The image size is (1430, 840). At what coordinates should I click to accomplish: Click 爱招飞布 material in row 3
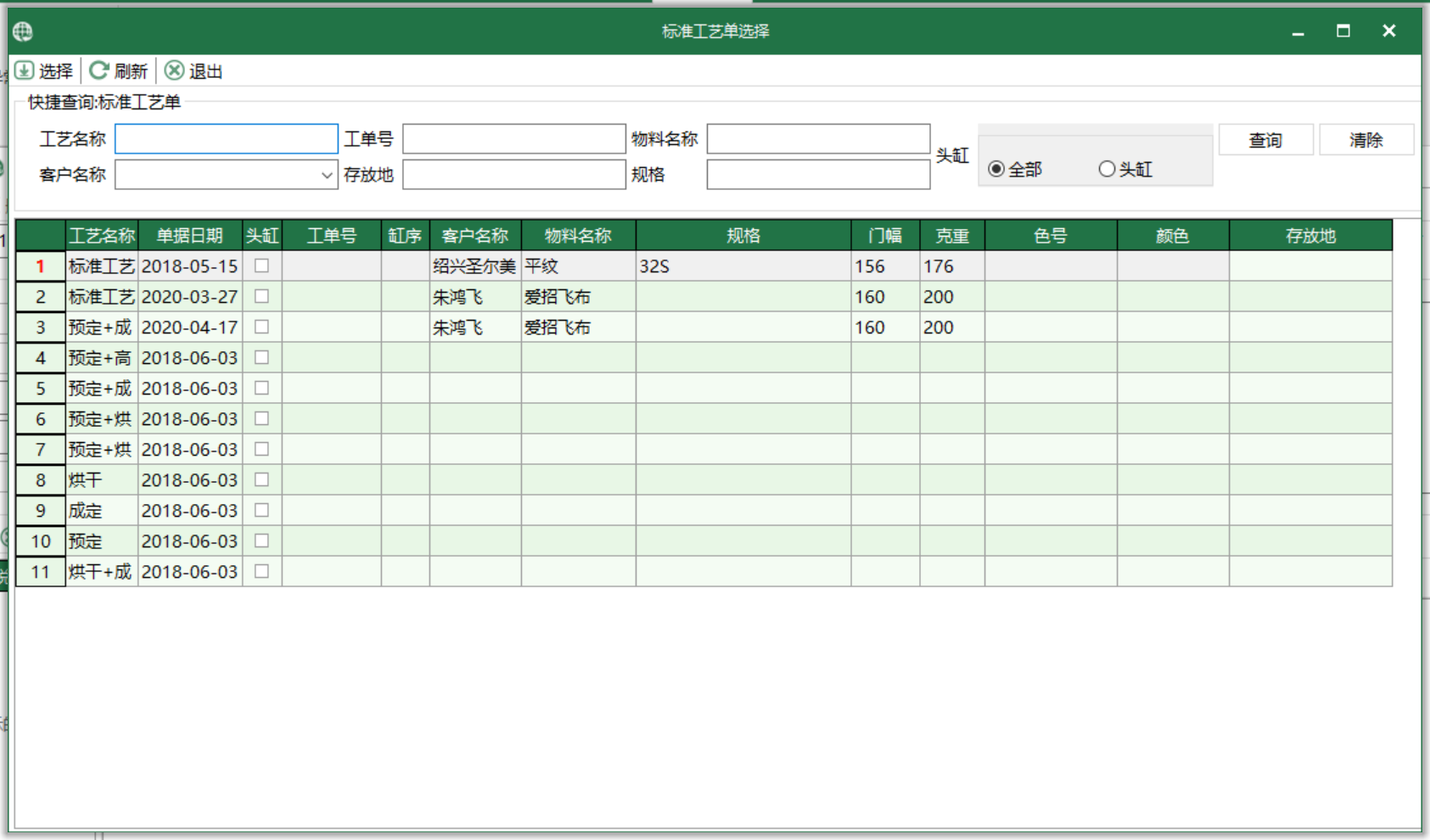click(579, 328)
